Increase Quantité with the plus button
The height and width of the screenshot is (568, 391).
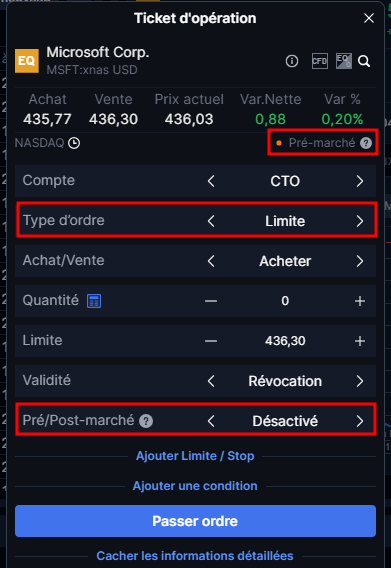359,301
